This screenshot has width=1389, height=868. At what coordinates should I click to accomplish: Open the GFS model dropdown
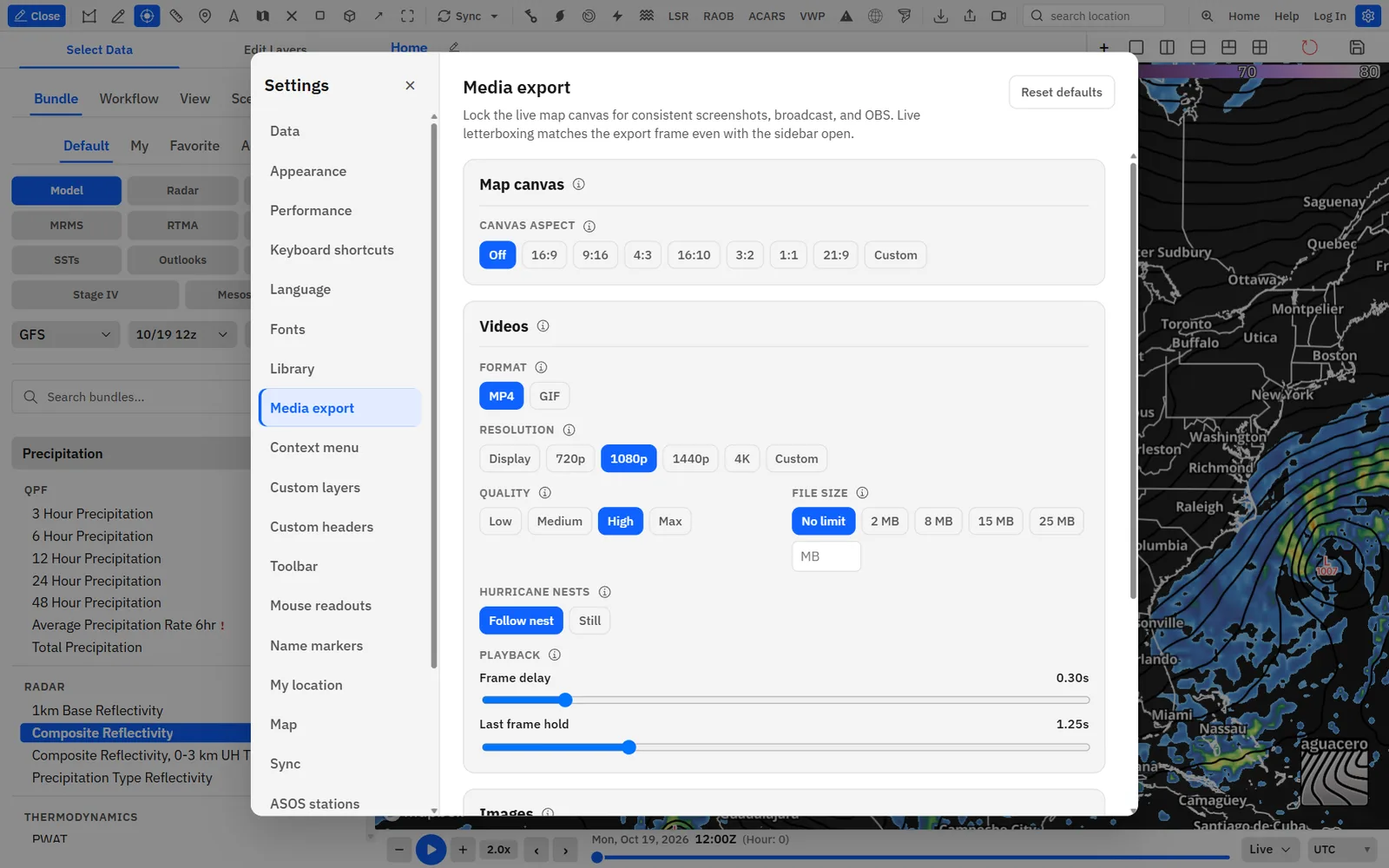coord(65,334)
